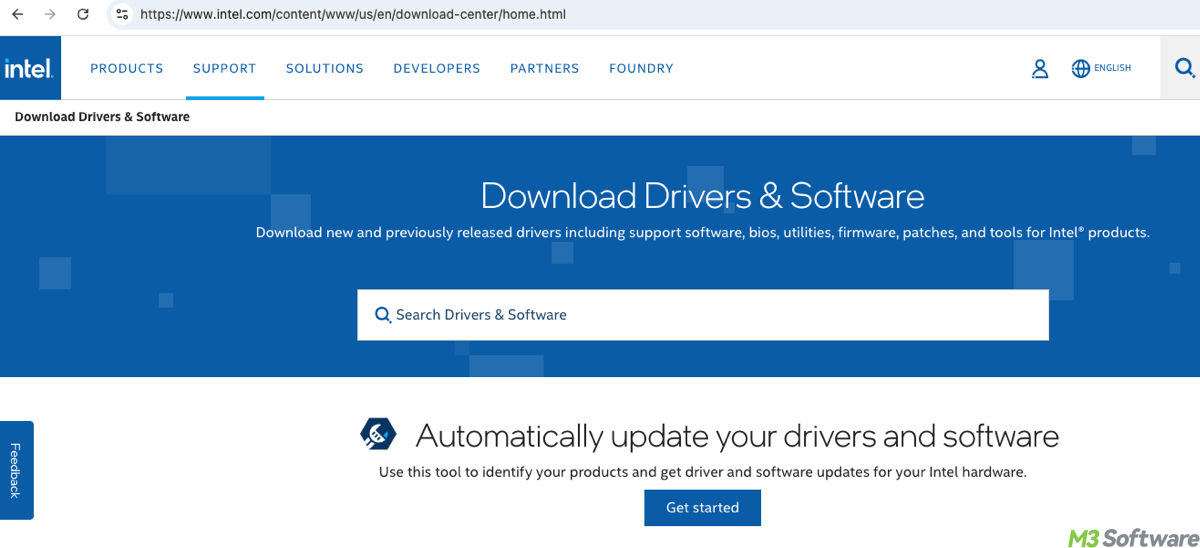Open the user account profile icon
This screenshot has width=1200, height=548.
pos(1040,69)
